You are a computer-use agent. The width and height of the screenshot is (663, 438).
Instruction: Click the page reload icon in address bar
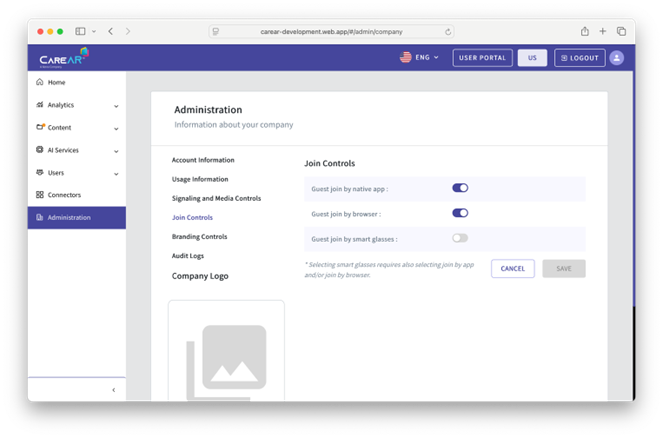(447, 31)
